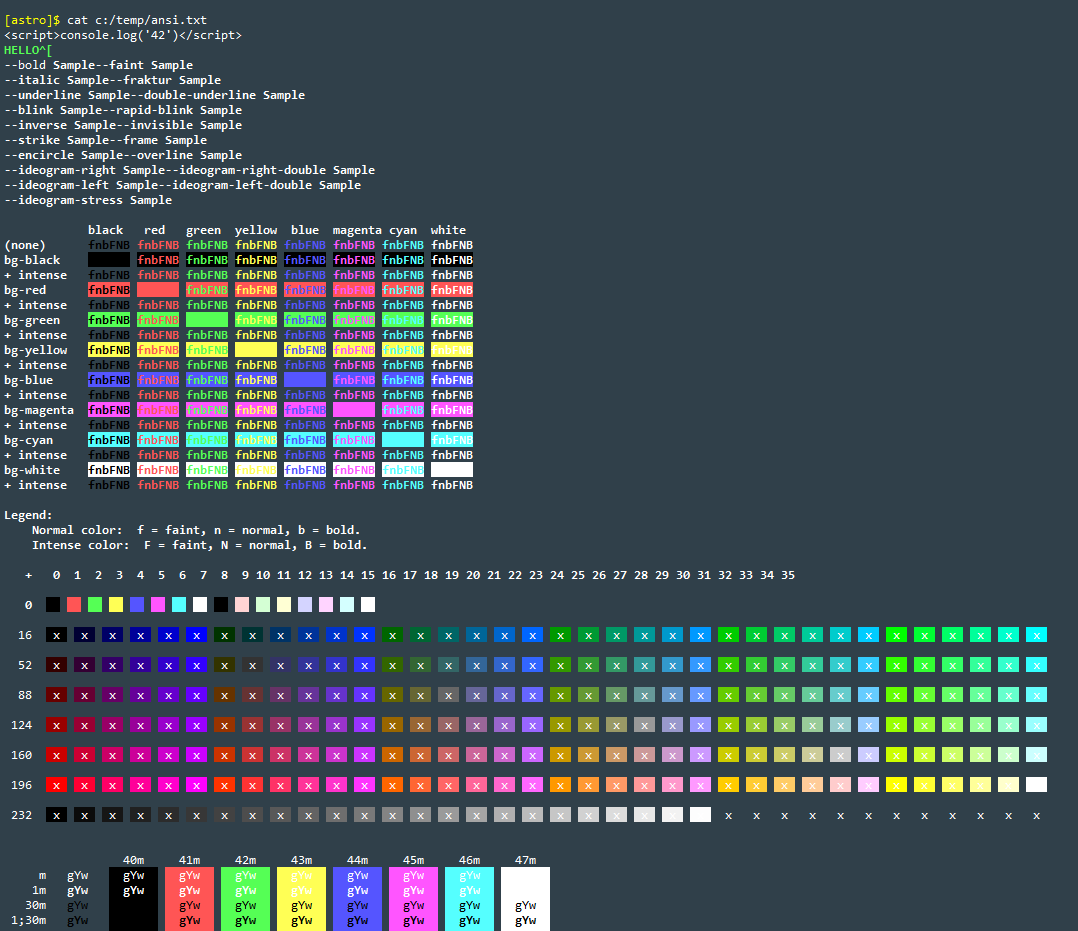Click the "yellow" column header
The height and width of the screenshot is (931, 1078).
click(256, 230)
